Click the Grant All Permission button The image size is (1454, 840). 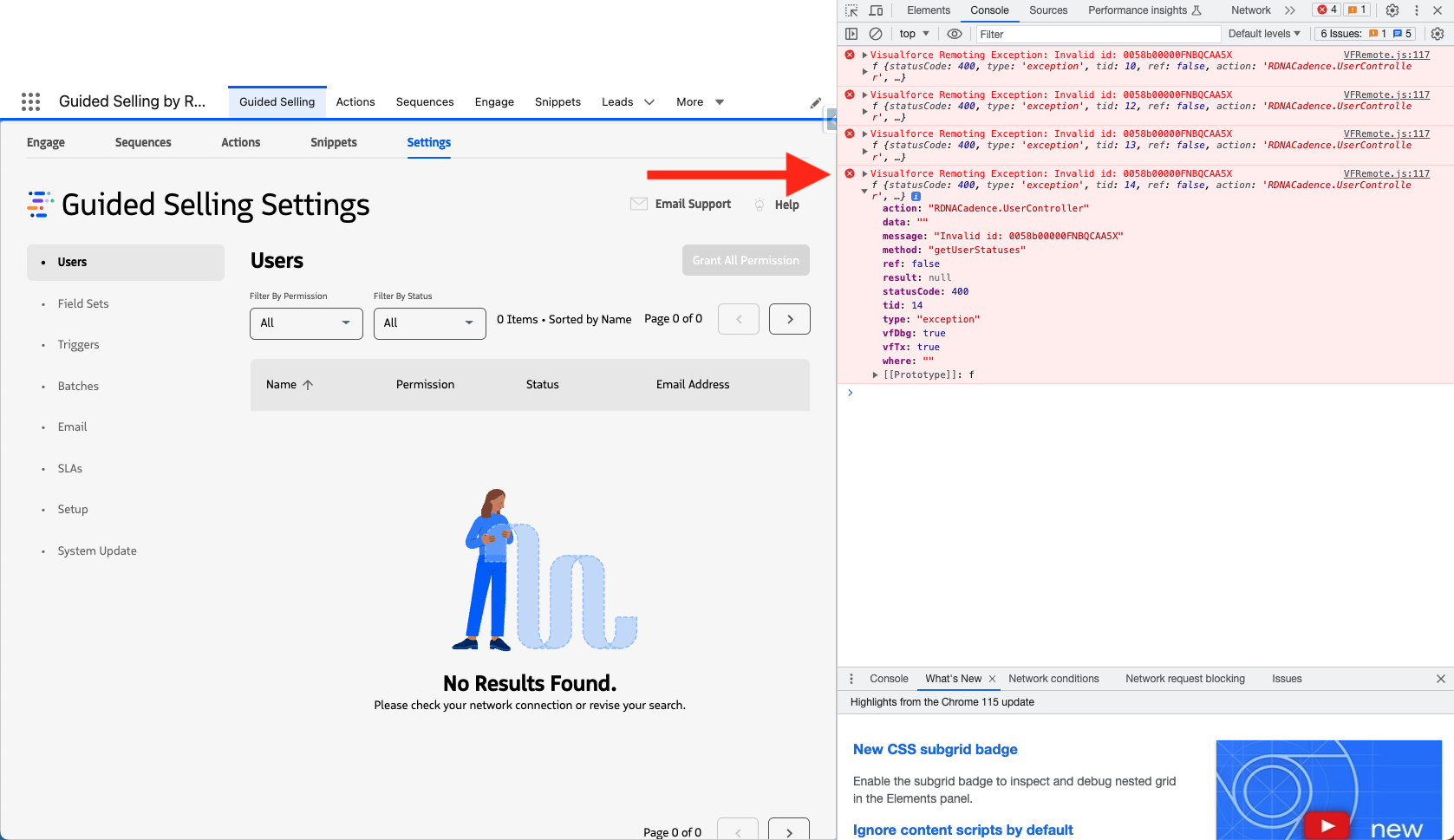tap(746, 260)
